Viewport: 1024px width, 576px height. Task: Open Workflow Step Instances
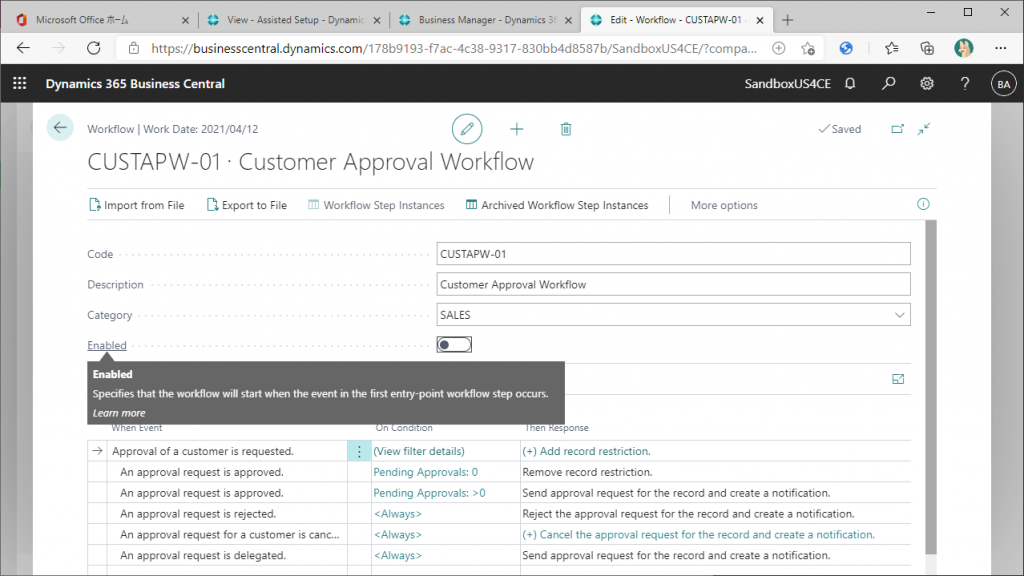376,205
